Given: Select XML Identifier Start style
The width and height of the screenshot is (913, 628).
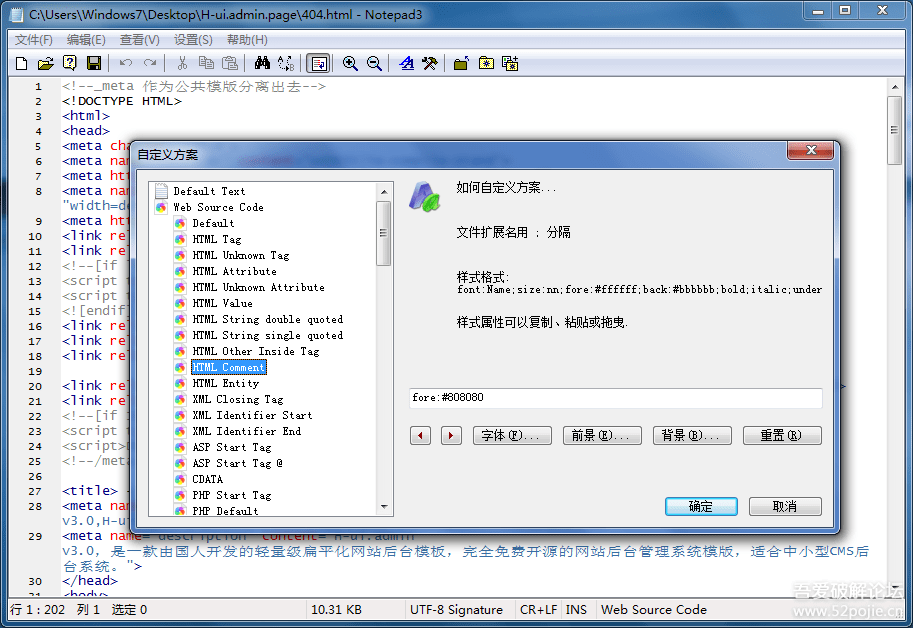Looking at the screenshot, I should (252, 415).
